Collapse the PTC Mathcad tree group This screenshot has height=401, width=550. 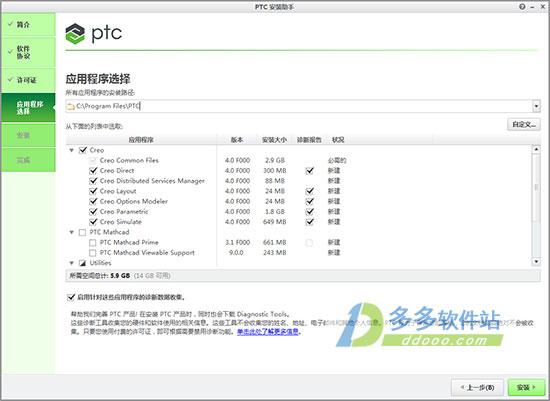72,232
